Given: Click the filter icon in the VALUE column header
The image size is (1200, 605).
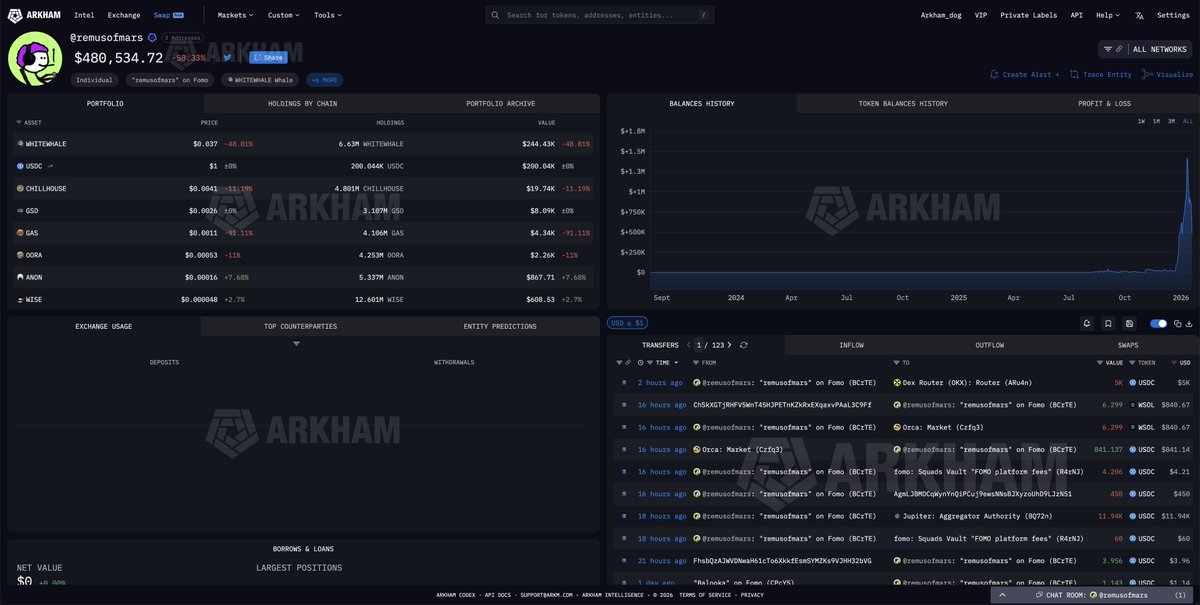Looking at the screenshot, I should [x=1099, y=362].
